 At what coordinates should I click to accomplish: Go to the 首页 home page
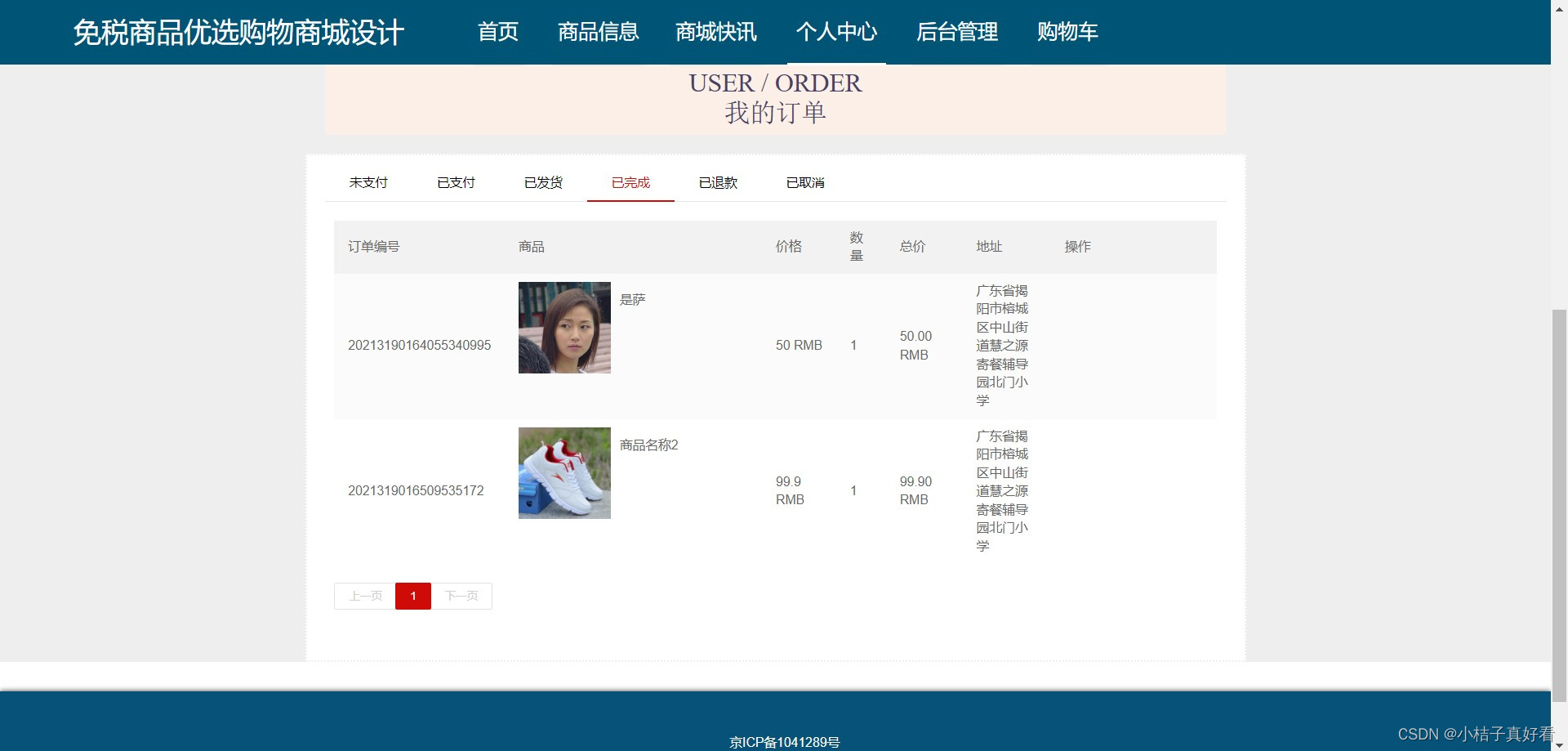coord(497,32)
